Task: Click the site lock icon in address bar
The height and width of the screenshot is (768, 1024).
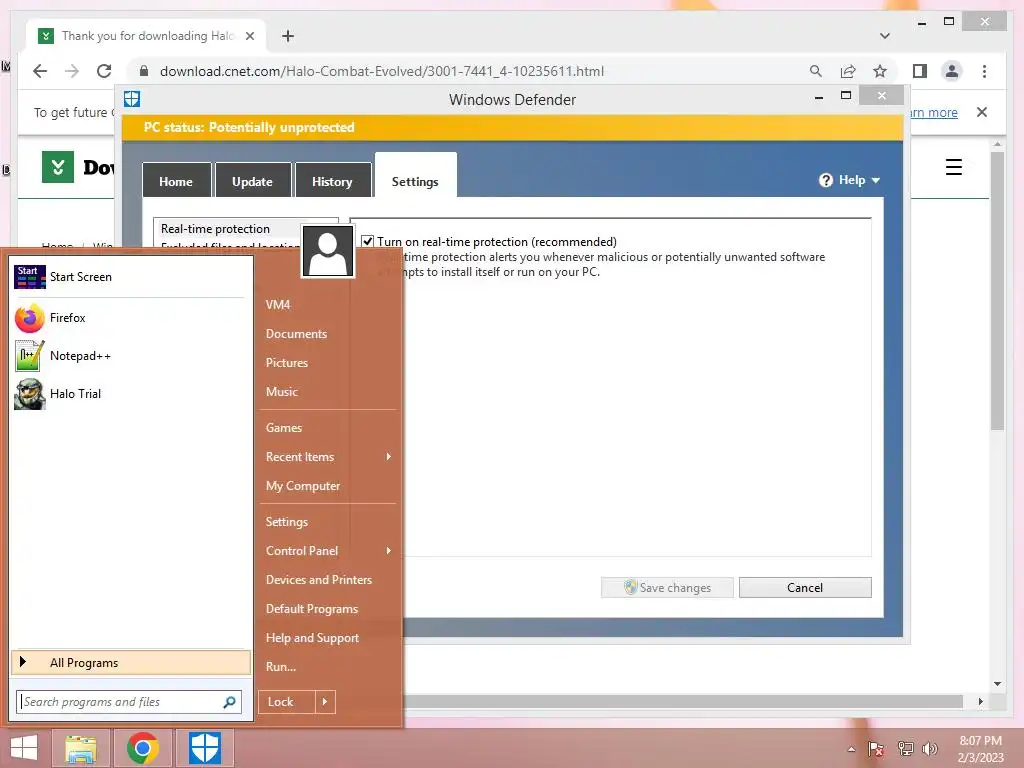Action: pyautogui.click(x=144, y=71)
